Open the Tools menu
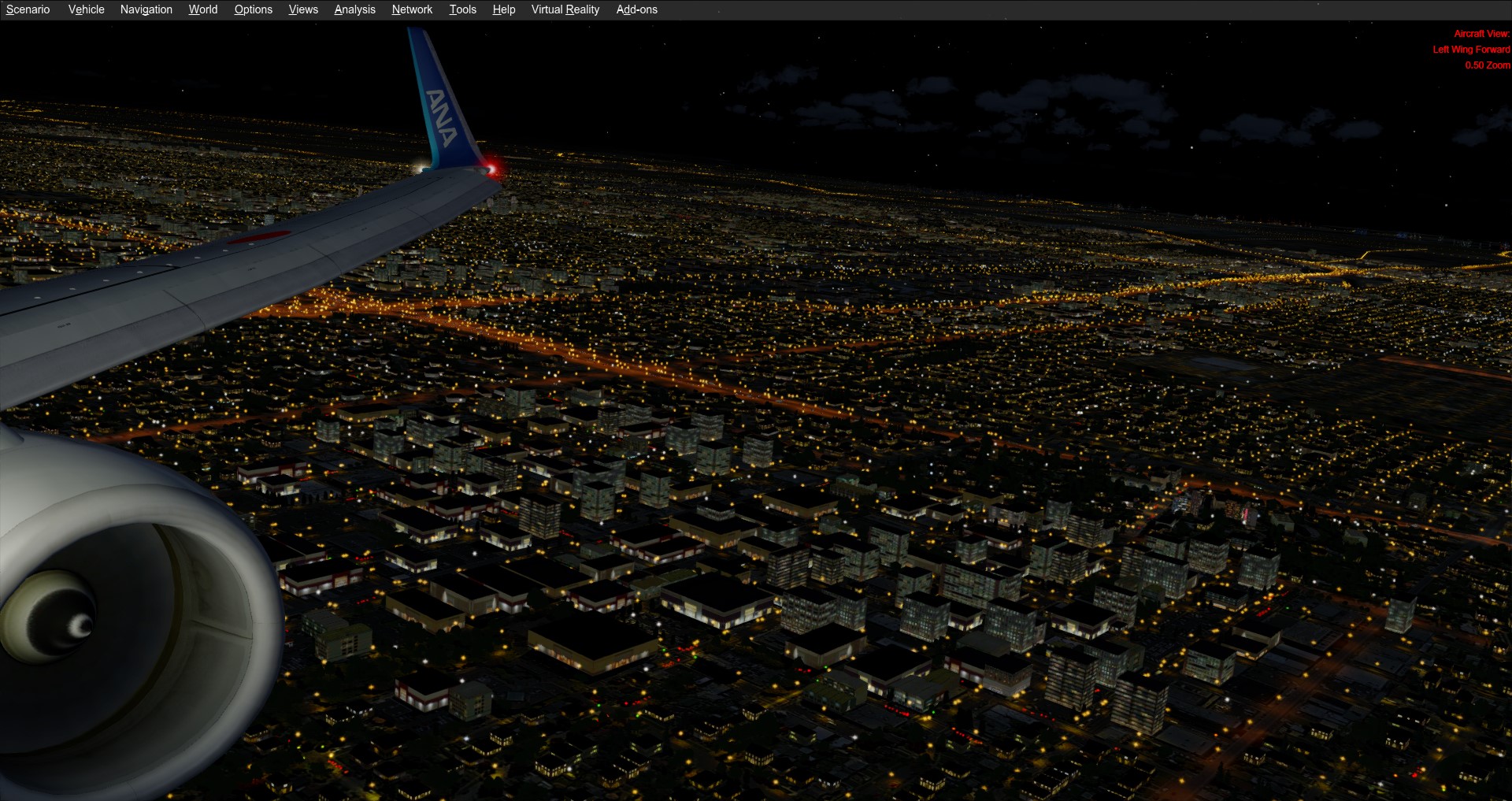This screenshot has height=801, width=1512. tap(462, 9)
